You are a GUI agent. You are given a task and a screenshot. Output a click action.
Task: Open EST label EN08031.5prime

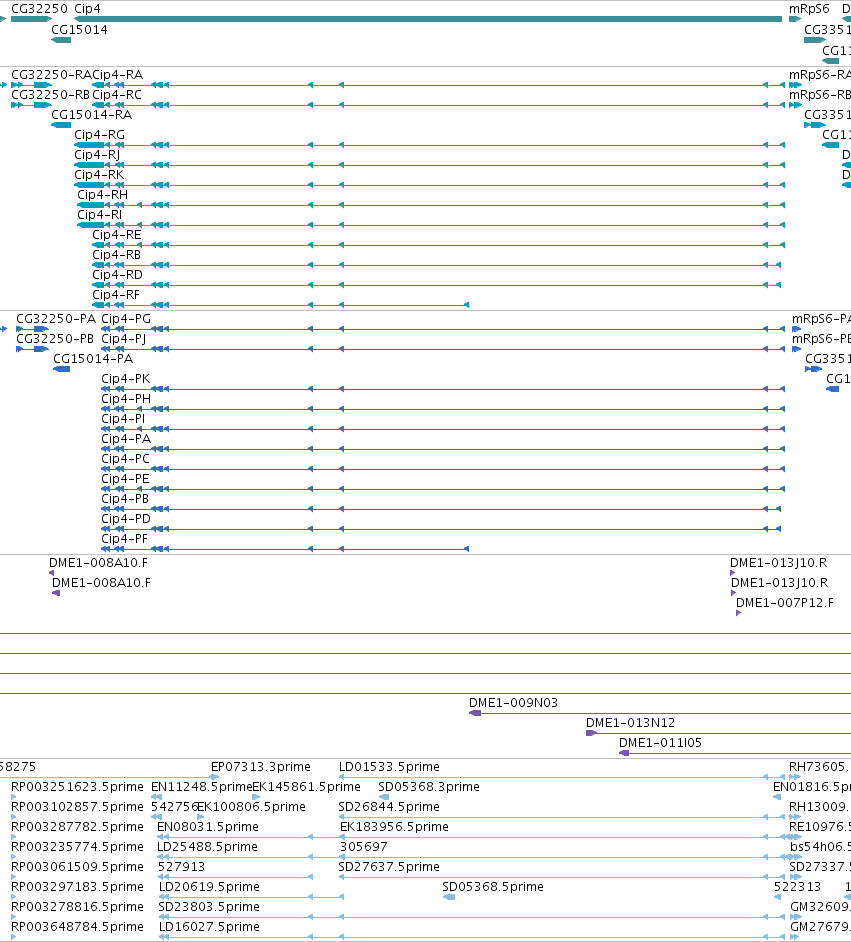tap(208, 827)
